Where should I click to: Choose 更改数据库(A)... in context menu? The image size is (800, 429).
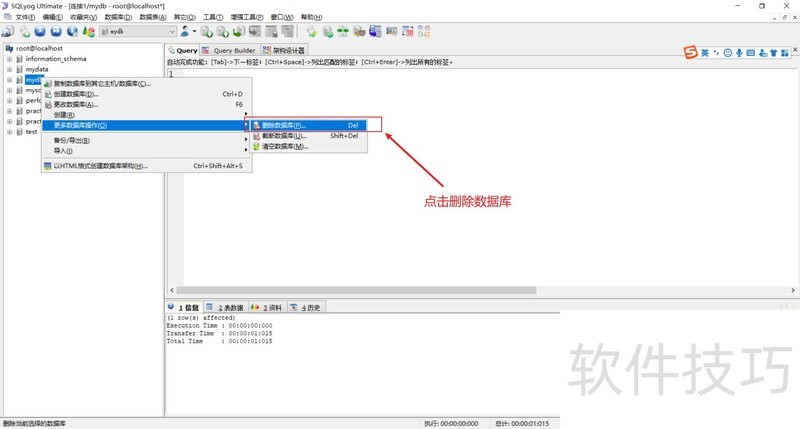pyautogui.click(x=146, y=105)
